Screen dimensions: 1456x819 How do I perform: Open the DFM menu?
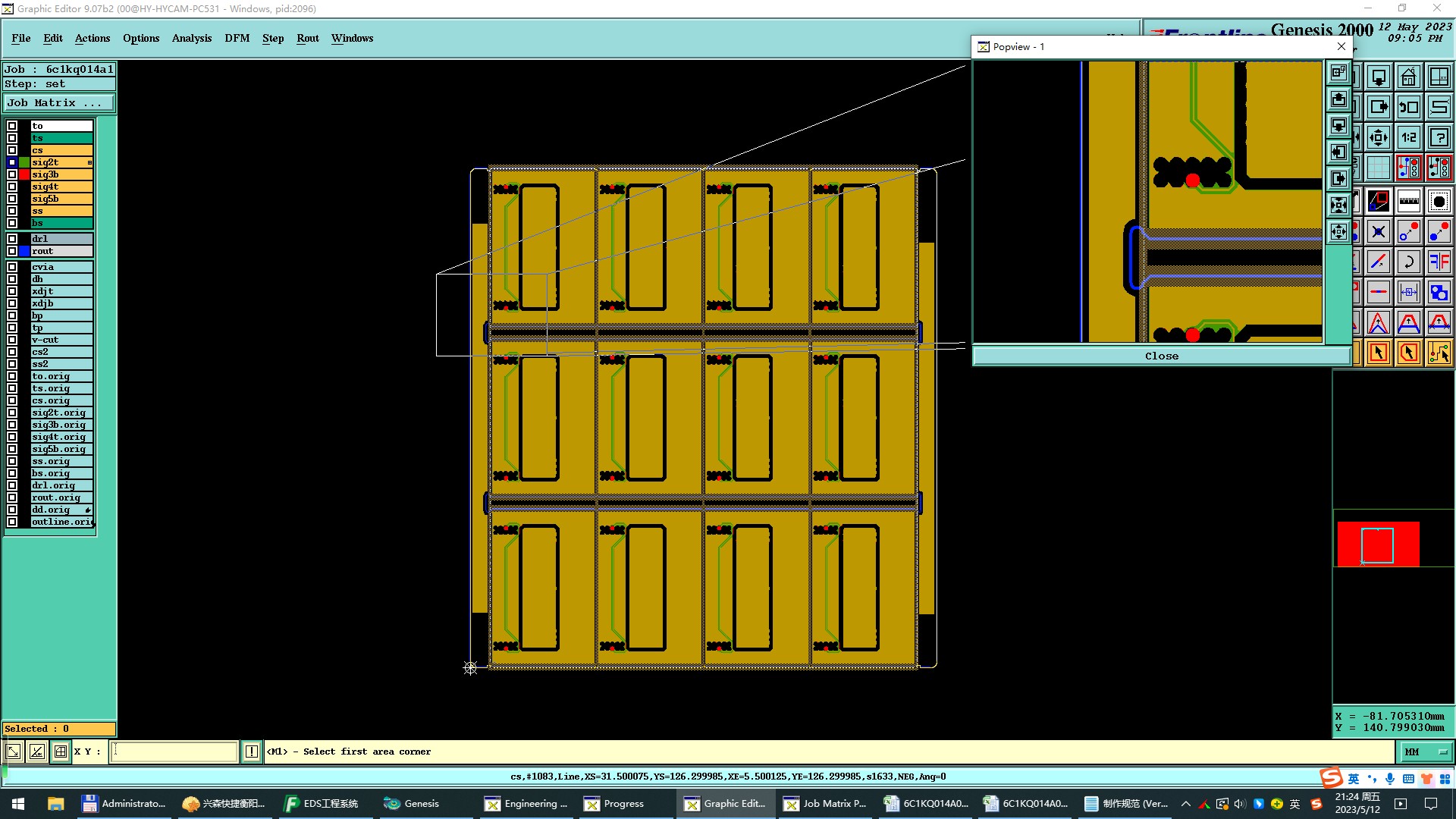tap(237, 38)
